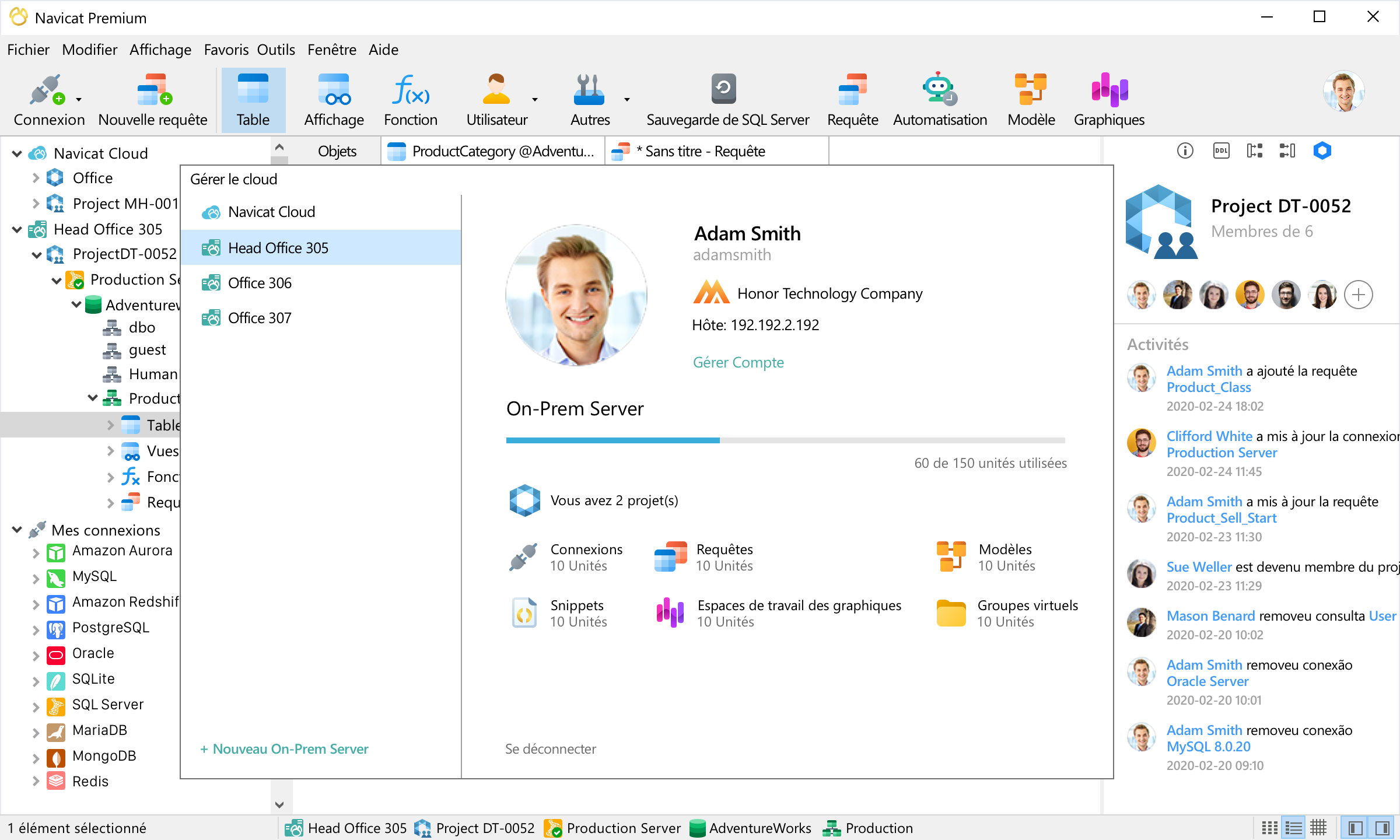Switch to ProductCategory @Adventu... tab
The height and width of the screenshot is (840, 1400).
click(493, 151)
